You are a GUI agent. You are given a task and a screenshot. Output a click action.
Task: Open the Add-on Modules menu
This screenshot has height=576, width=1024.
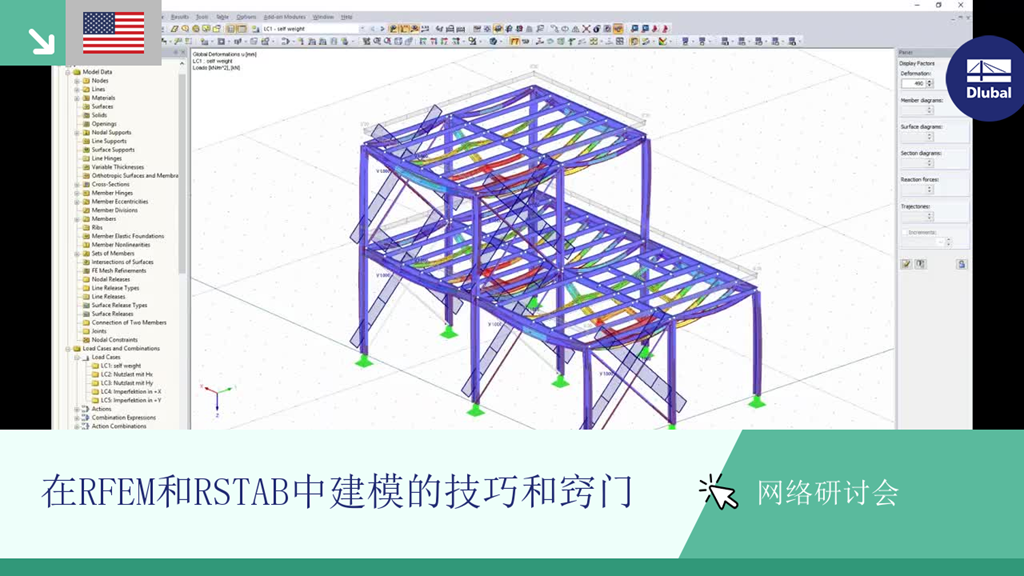click(284, 17)
